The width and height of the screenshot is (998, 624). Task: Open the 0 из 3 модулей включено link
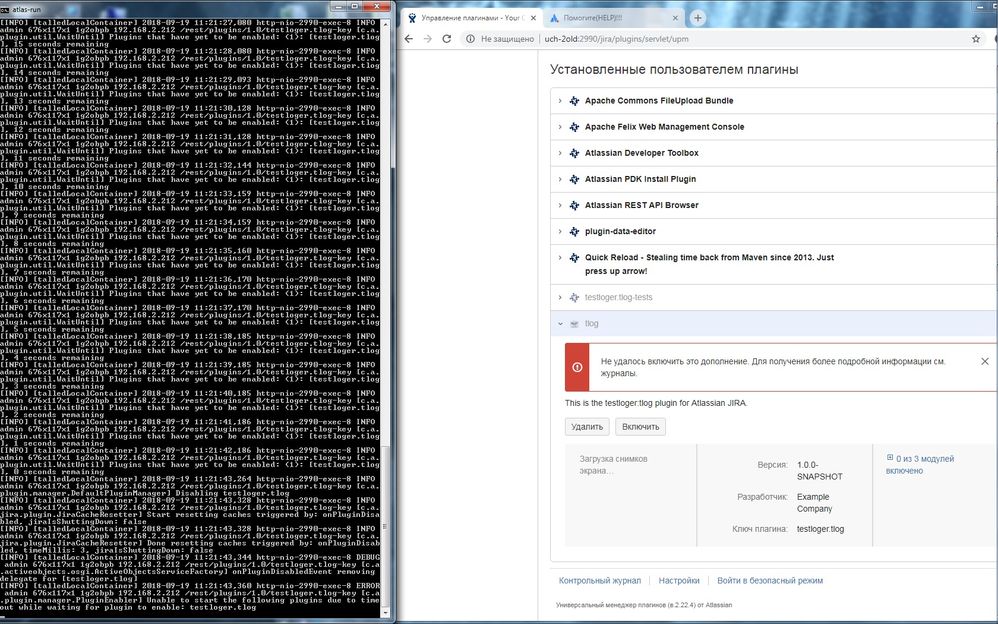[x=920, y=464]
